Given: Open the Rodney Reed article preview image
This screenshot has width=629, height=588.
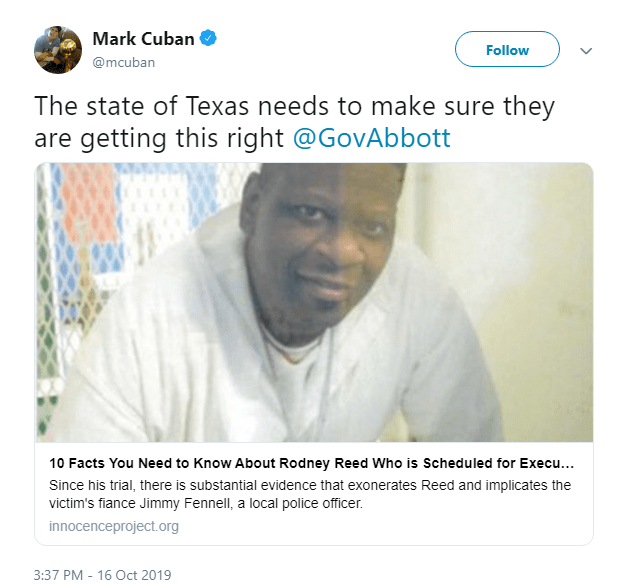Looking at the screenshot, I should (314, 302).
